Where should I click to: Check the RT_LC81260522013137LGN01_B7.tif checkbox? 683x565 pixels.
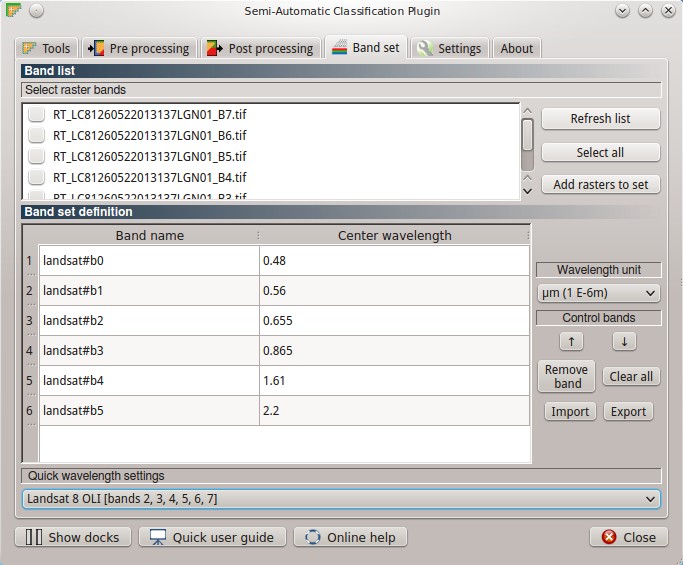(x=36, y=115)
